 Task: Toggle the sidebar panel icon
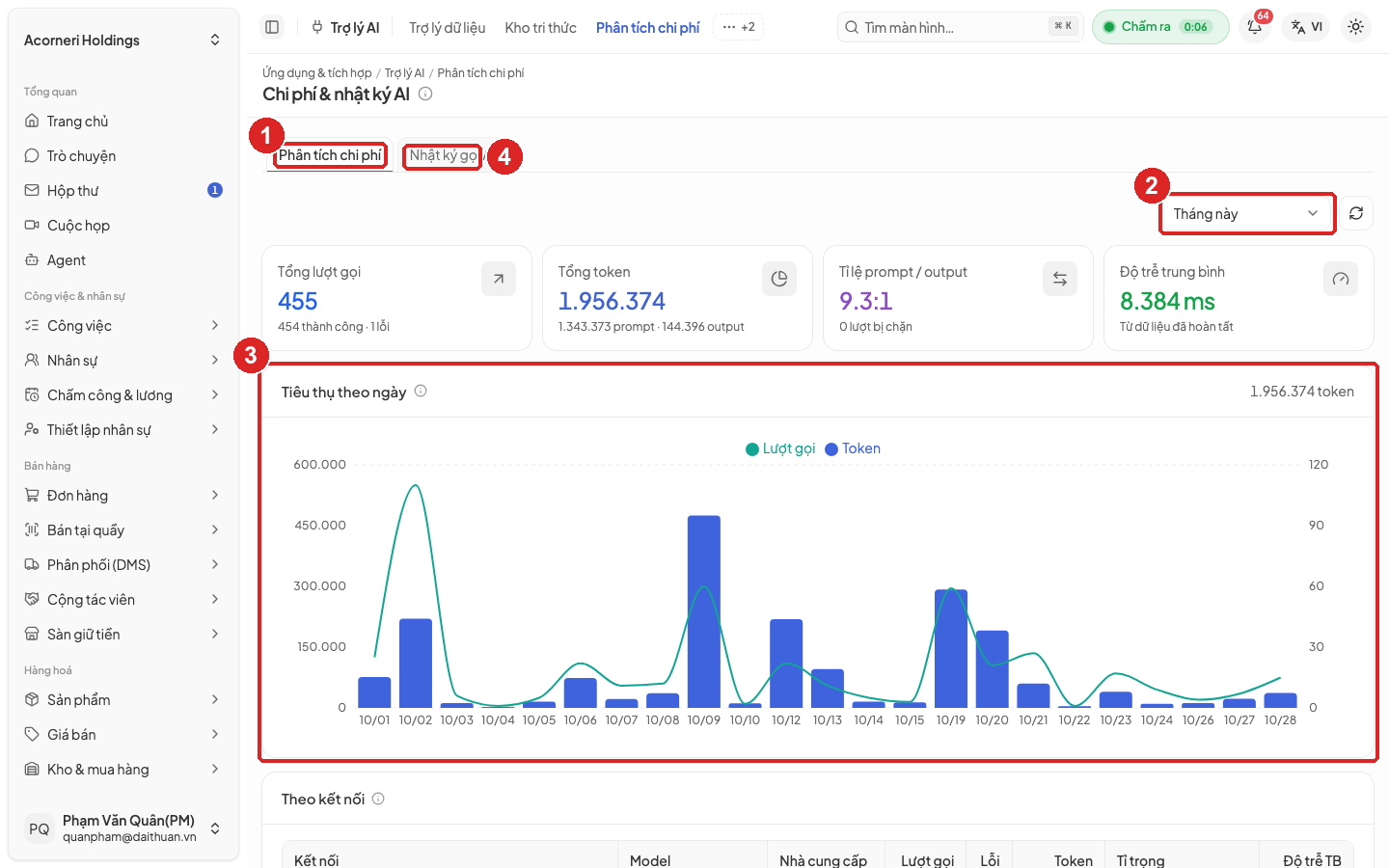[x=272, y=27]
